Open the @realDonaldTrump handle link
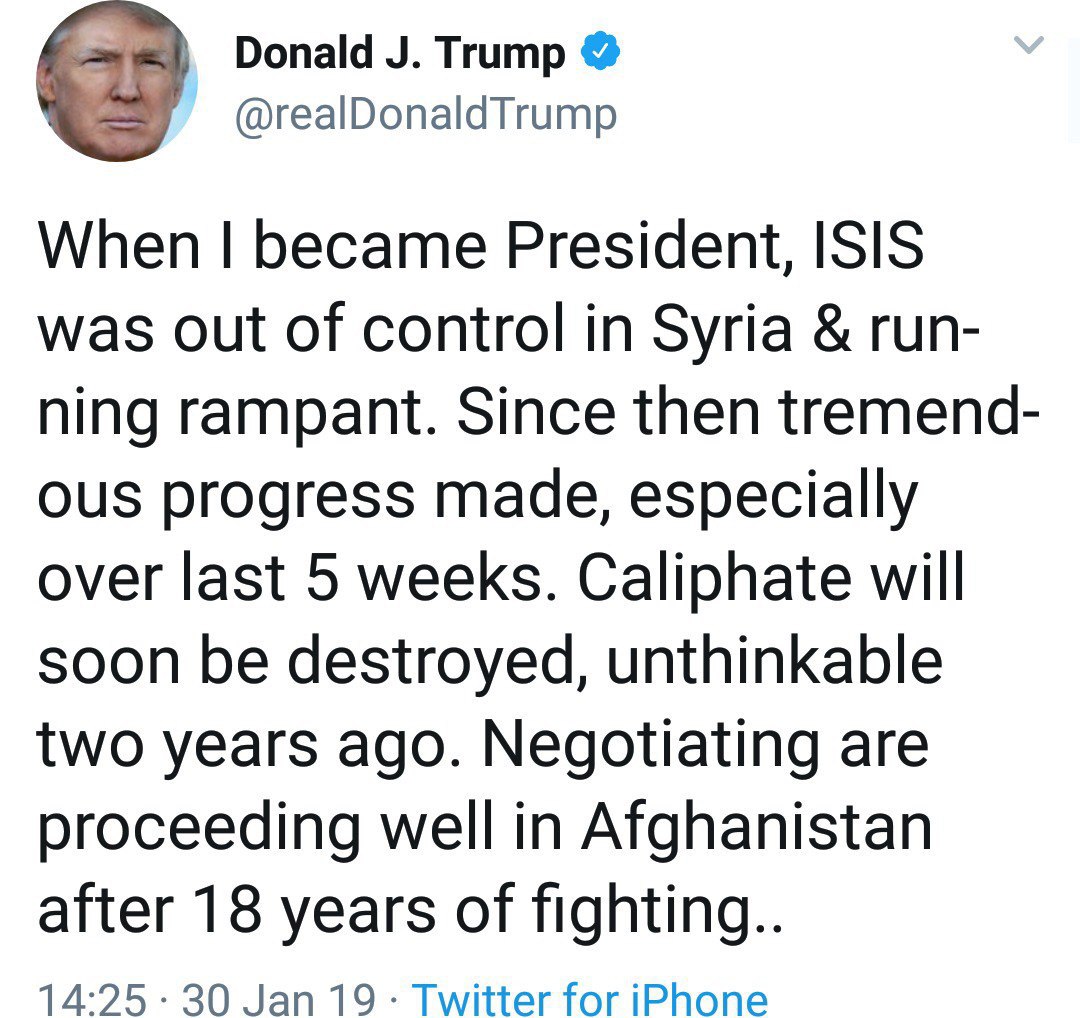The width and height of the screenshot is (1080, 1018). click(425, 115)
